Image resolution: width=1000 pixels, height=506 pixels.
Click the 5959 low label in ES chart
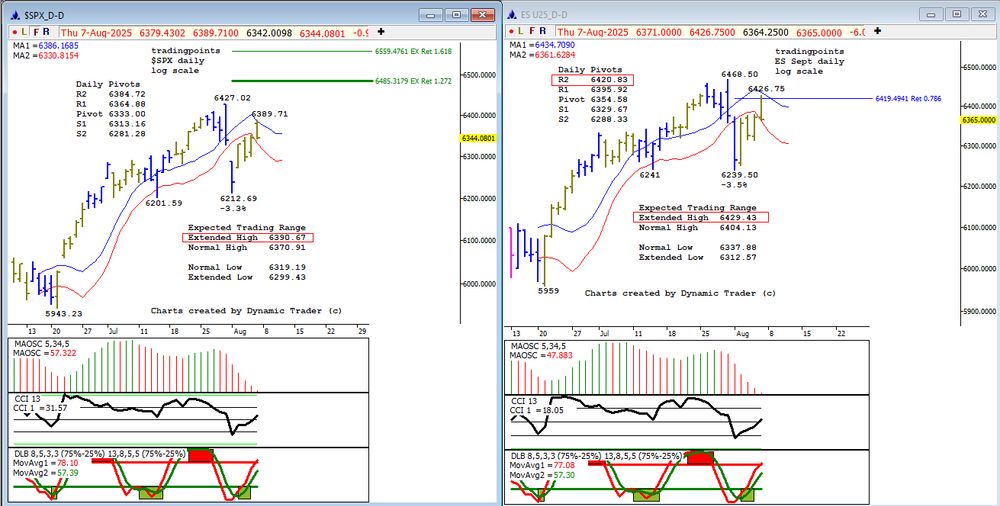(548, 291)
